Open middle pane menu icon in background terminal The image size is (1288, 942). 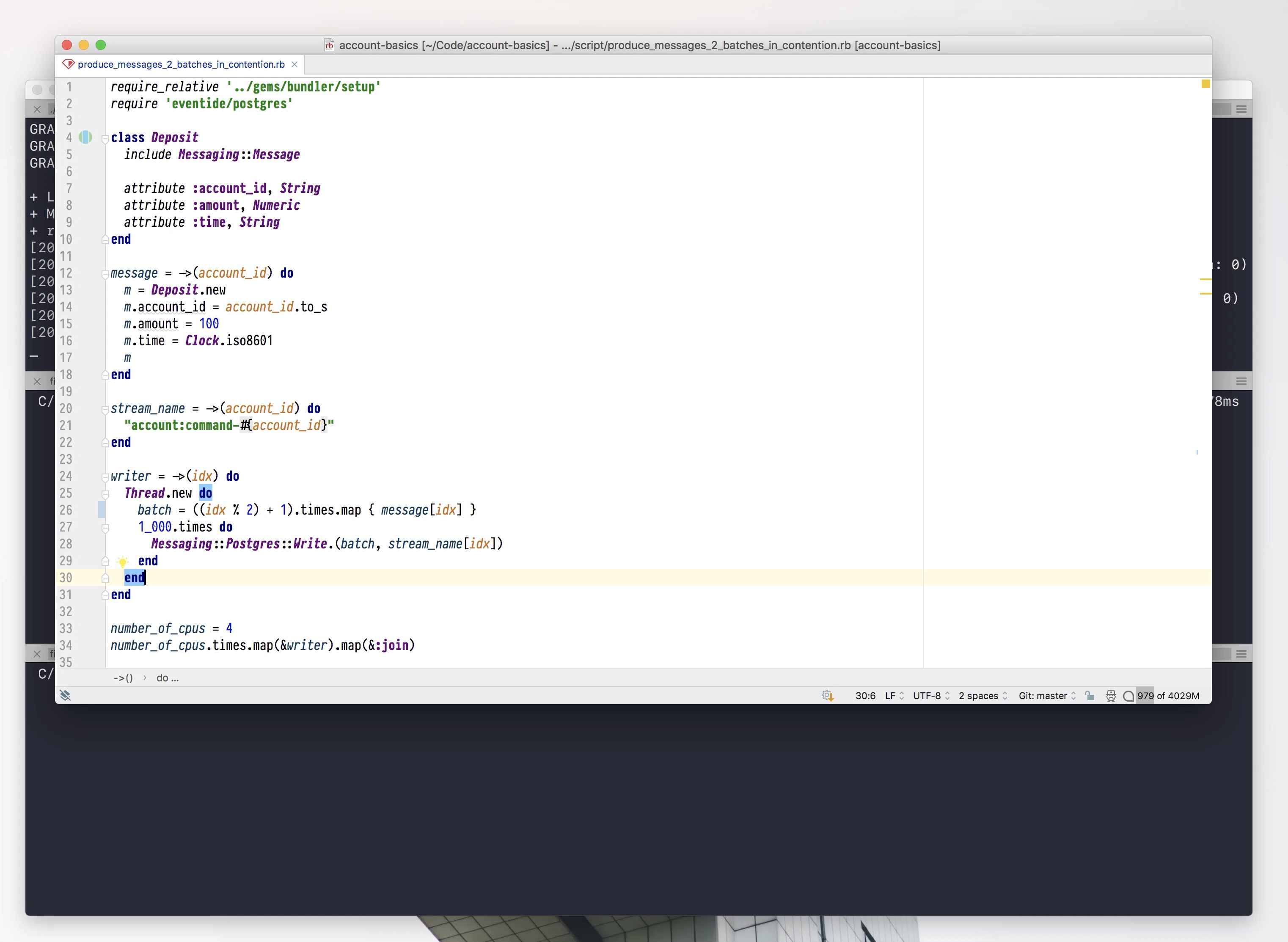point(1241,381)
